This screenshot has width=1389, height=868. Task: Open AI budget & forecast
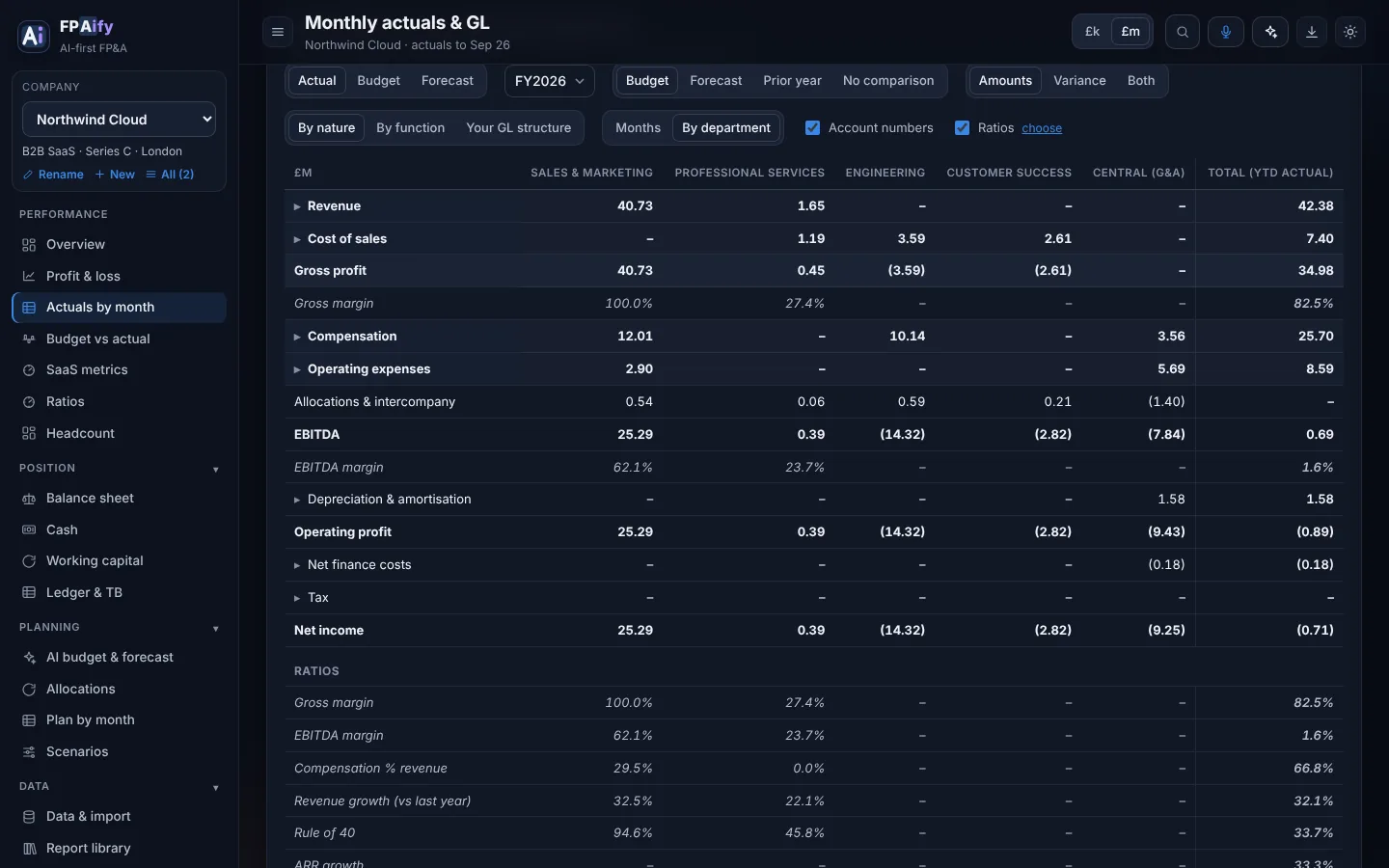[120, 657]
